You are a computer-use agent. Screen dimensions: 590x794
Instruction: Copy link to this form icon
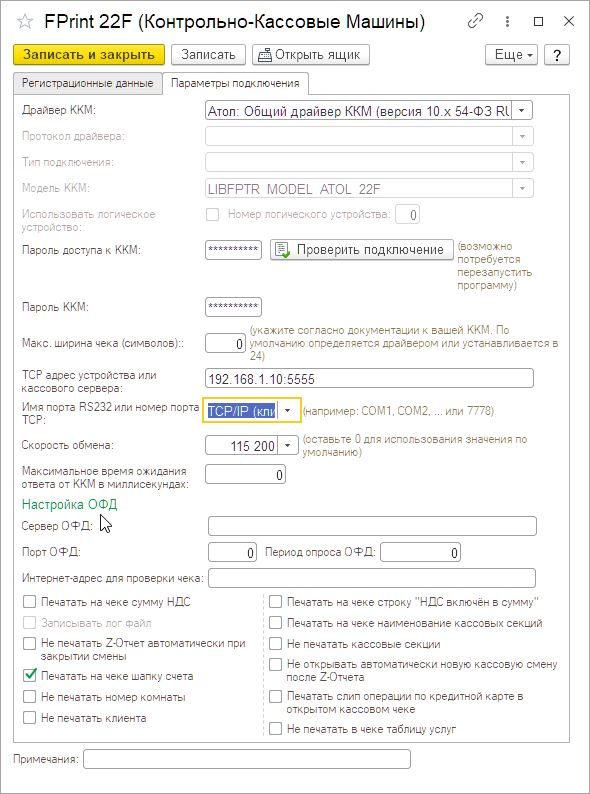(475, 22)
